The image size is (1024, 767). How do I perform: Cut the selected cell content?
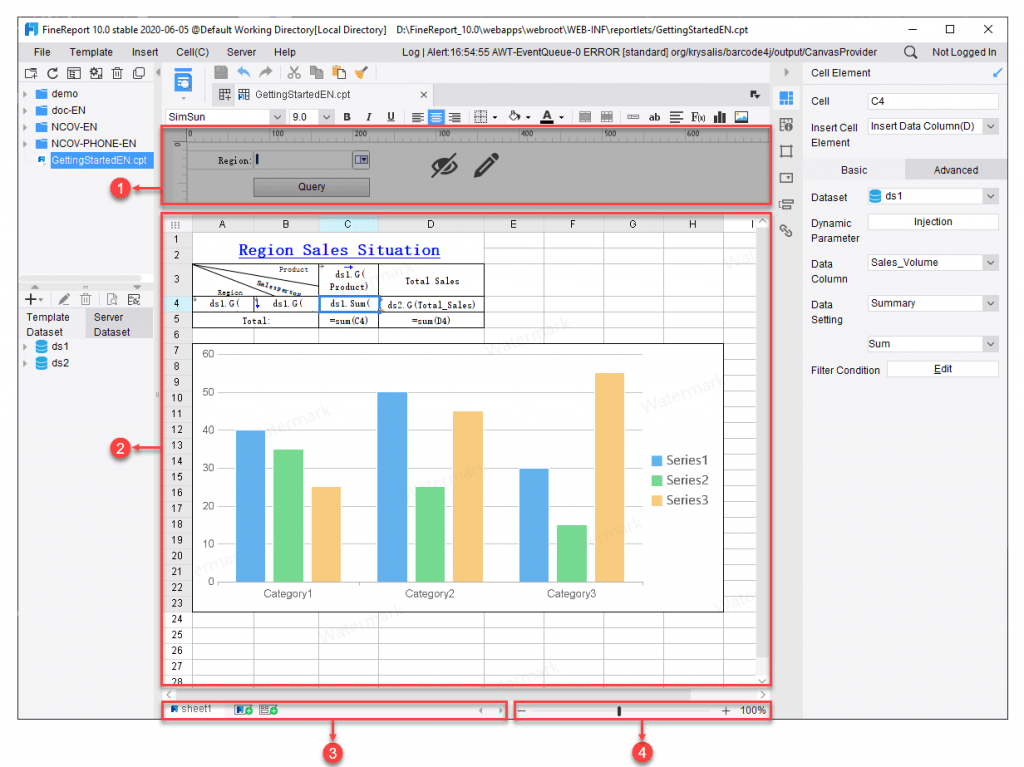coord(295,73)
